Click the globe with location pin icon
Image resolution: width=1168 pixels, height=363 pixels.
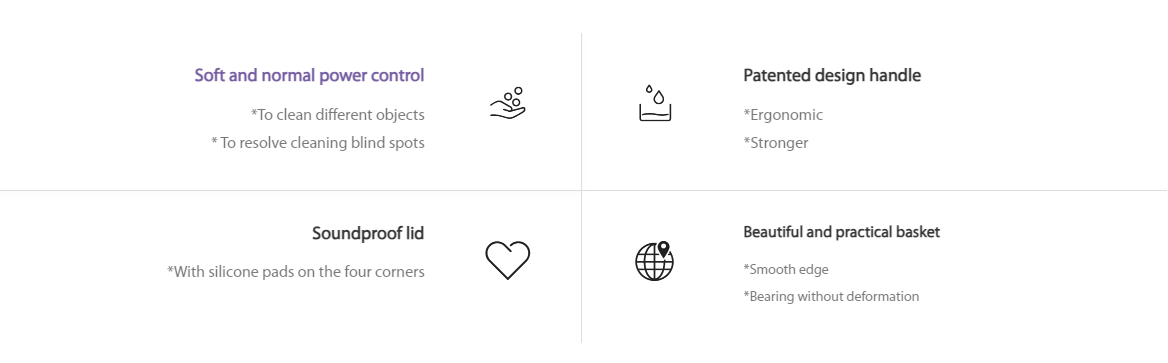click(x=655, y=261)
